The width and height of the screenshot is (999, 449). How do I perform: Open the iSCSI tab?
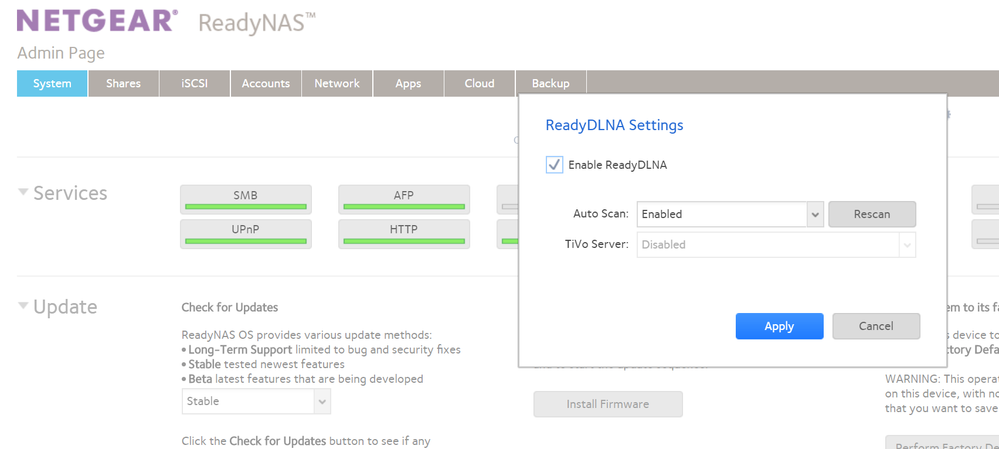pos(194,84)
